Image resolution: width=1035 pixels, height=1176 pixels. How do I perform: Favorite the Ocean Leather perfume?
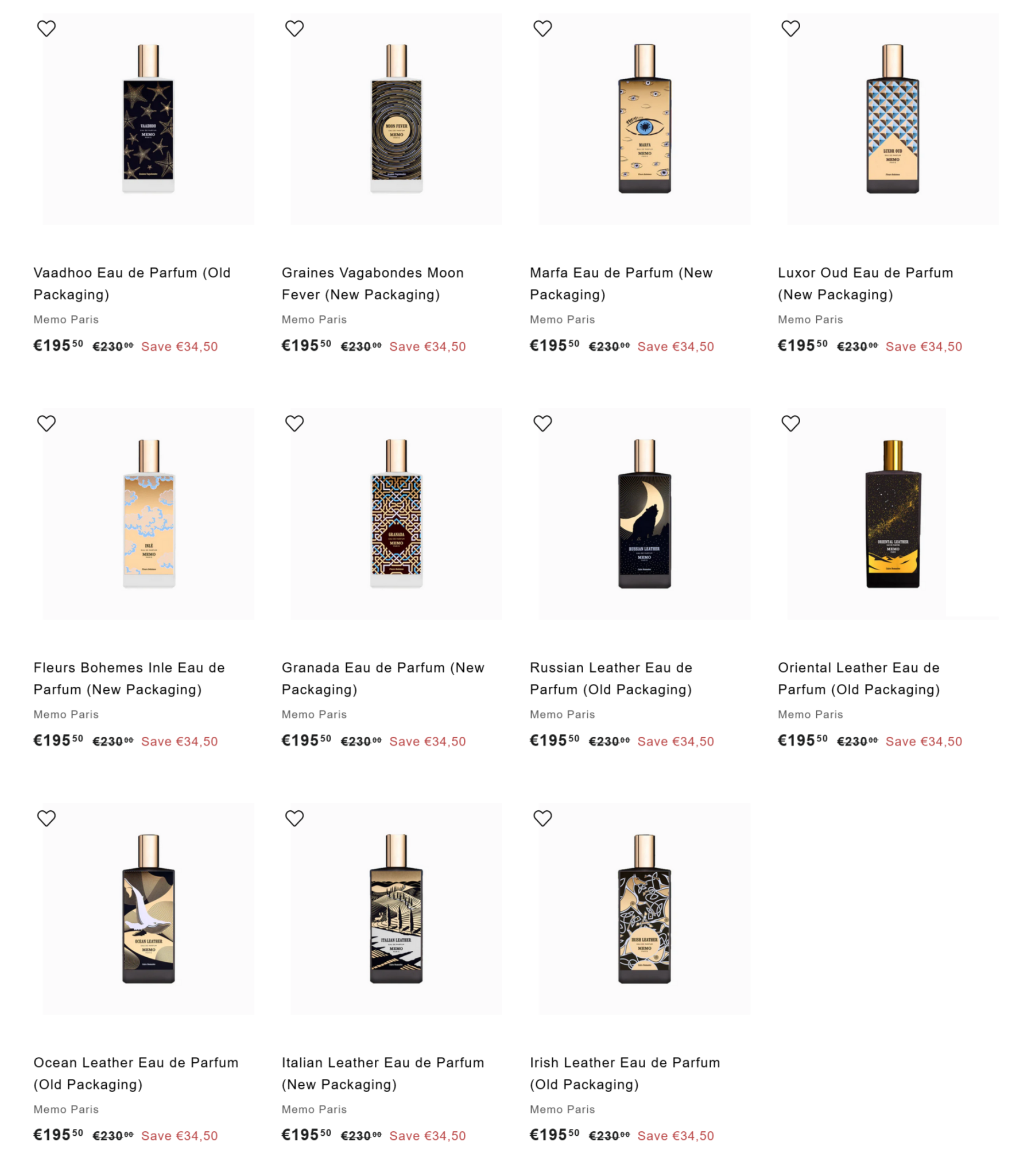(46, 818)
